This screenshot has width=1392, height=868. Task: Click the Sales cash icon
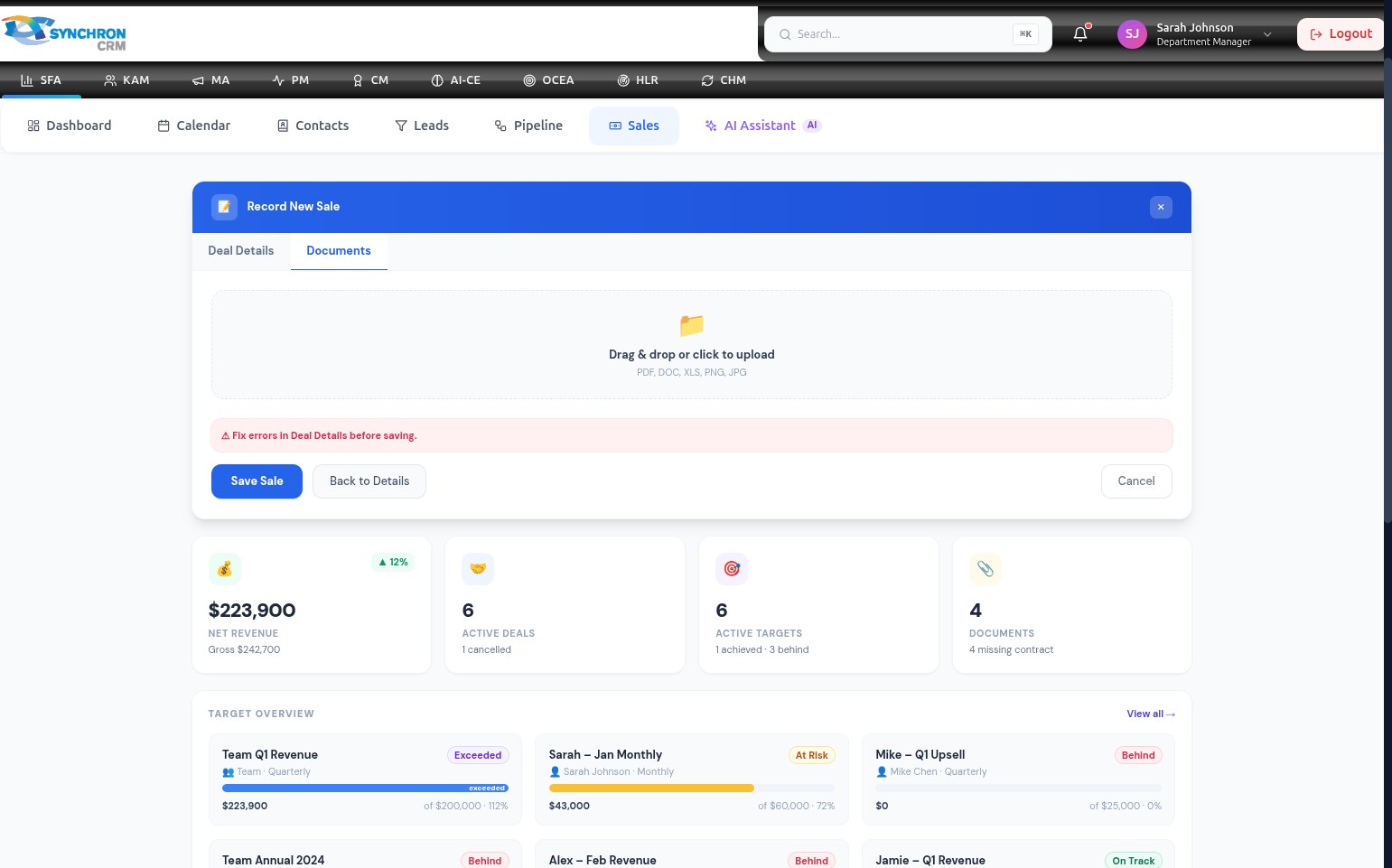coord(615,126)
